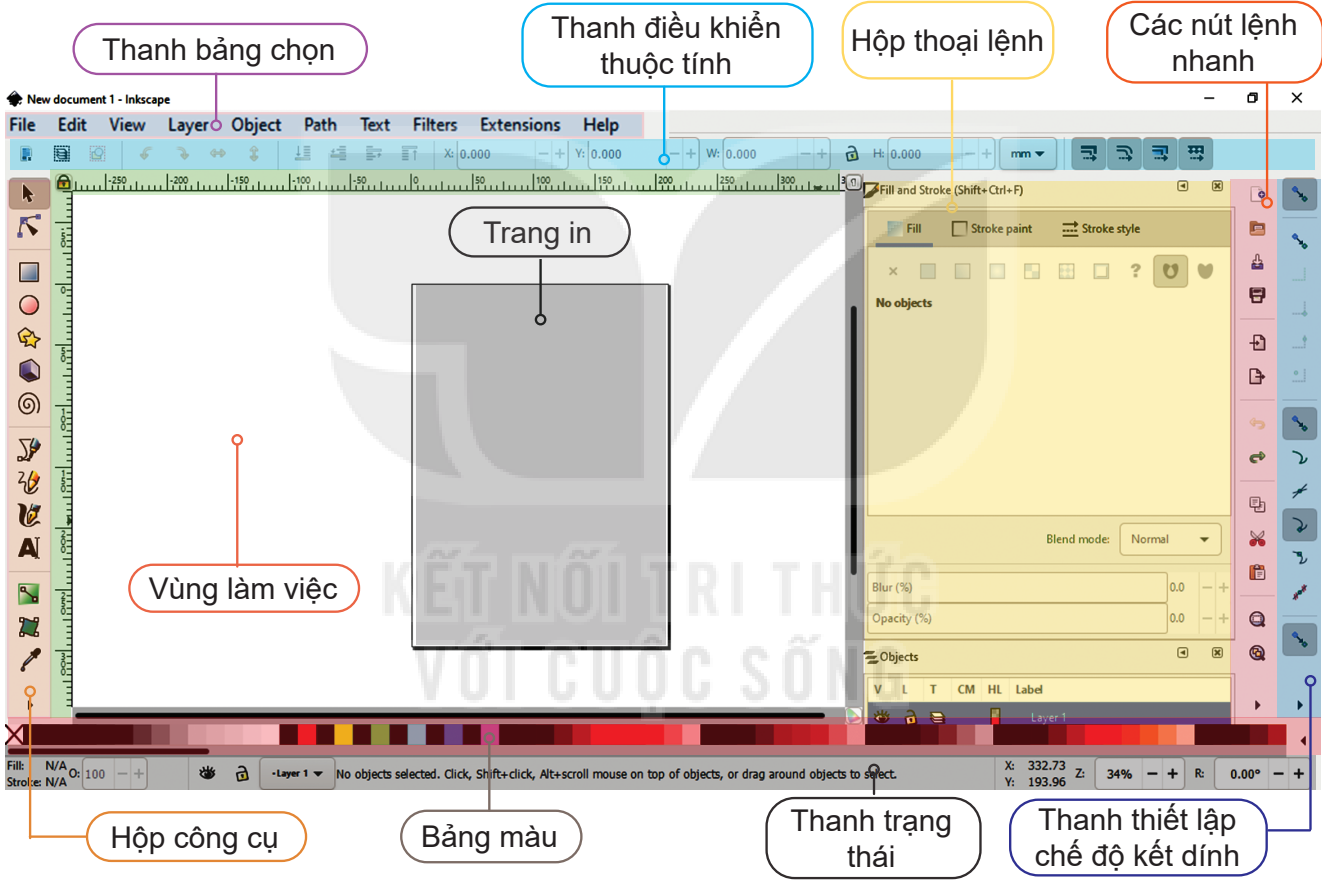This screenshot has height=883, width=1322.
Task: Activate the Pencil freehand tool
Action: pos(29,482)
